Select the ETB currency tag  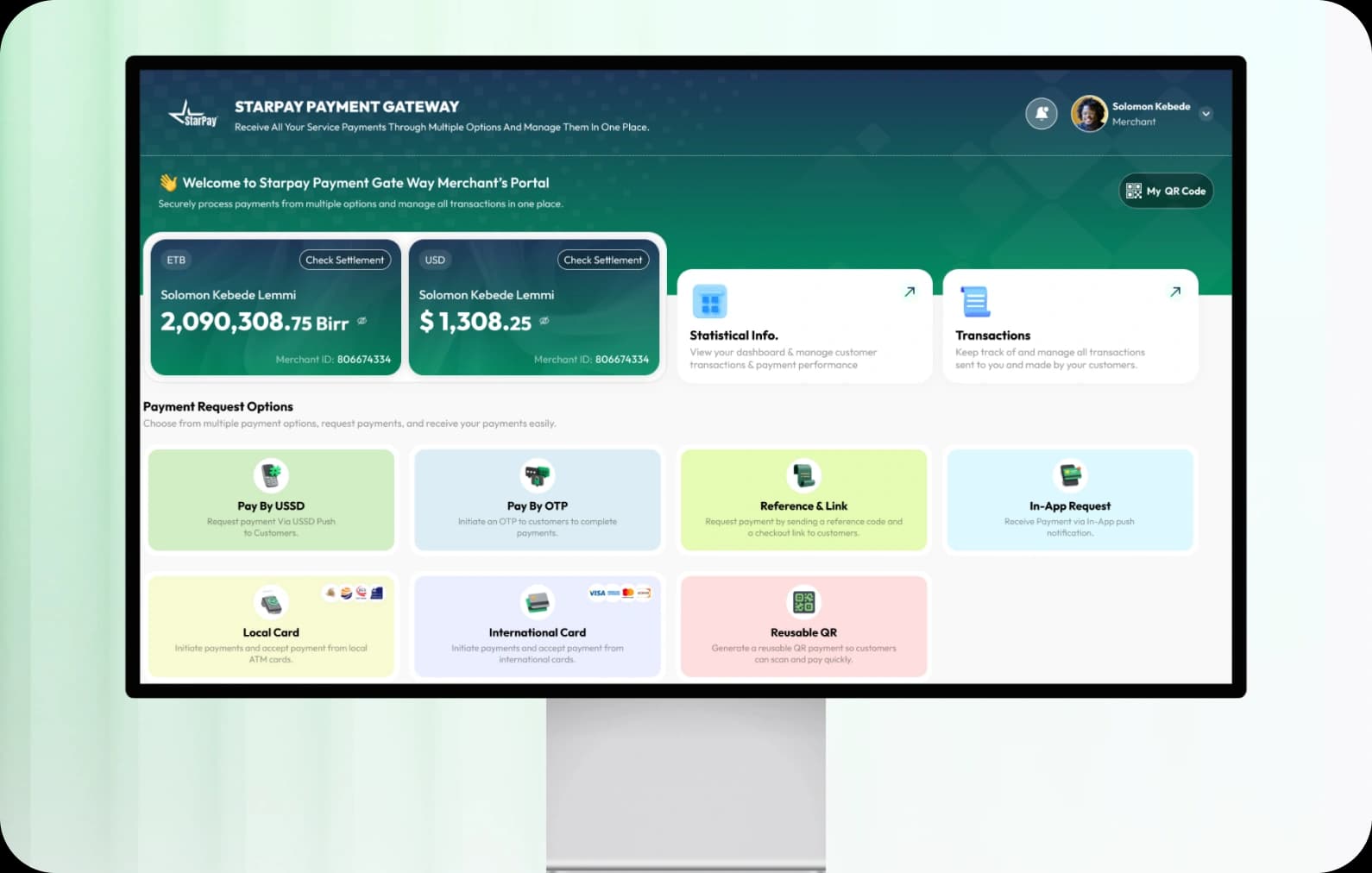176,260
